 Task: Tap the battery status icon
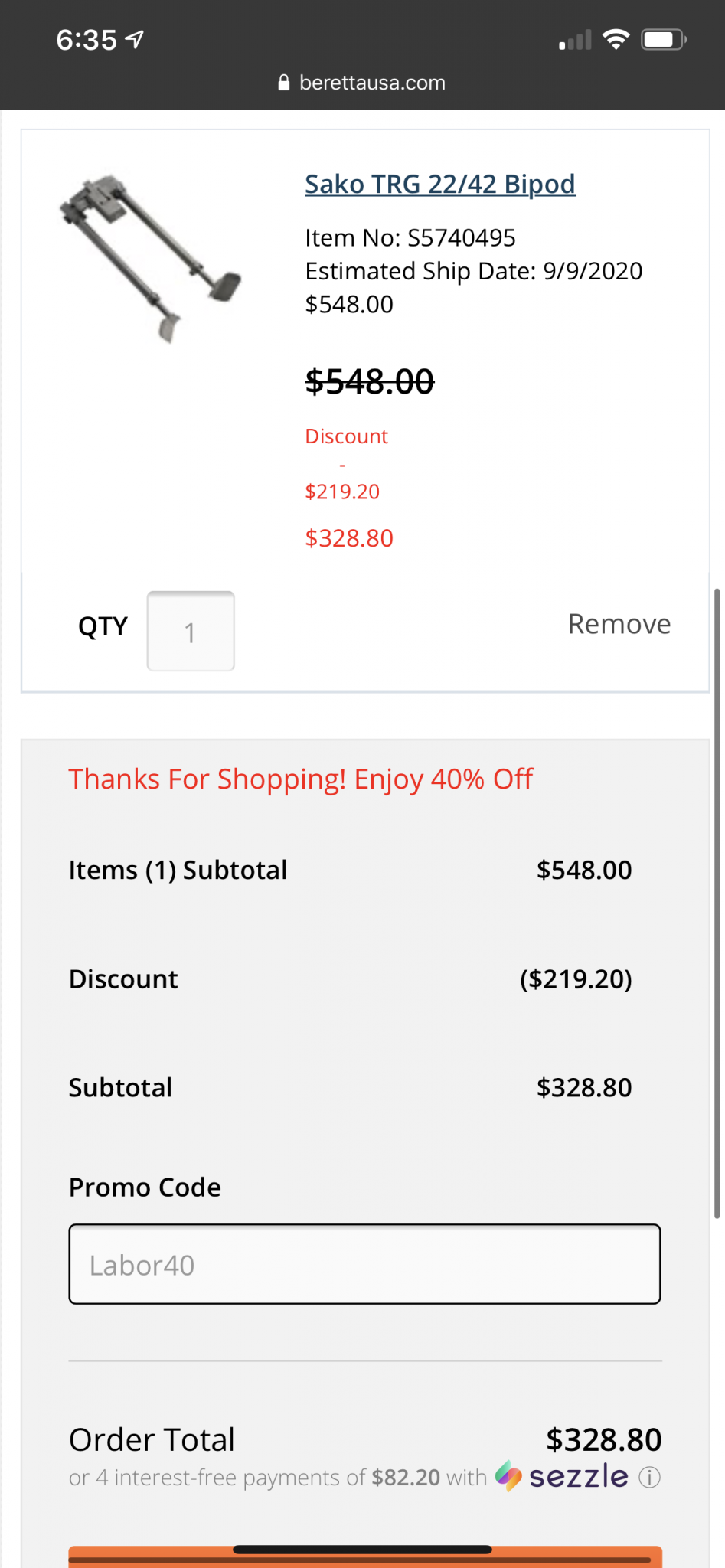664,39
